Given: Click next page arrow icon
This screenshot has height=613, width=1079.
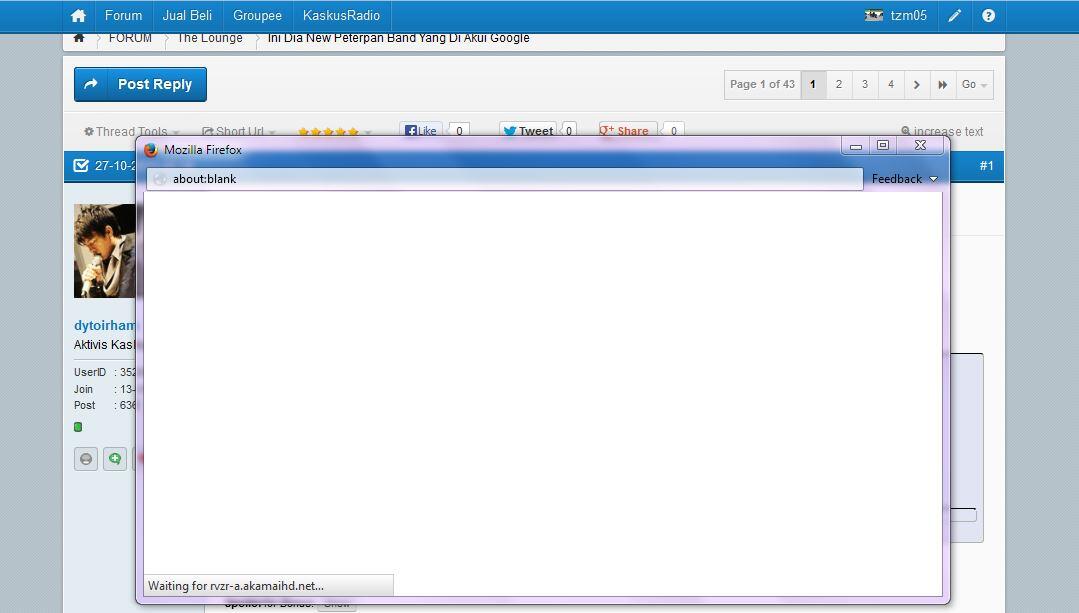Looking at the screenshot, I should click(x=917, y=85).
